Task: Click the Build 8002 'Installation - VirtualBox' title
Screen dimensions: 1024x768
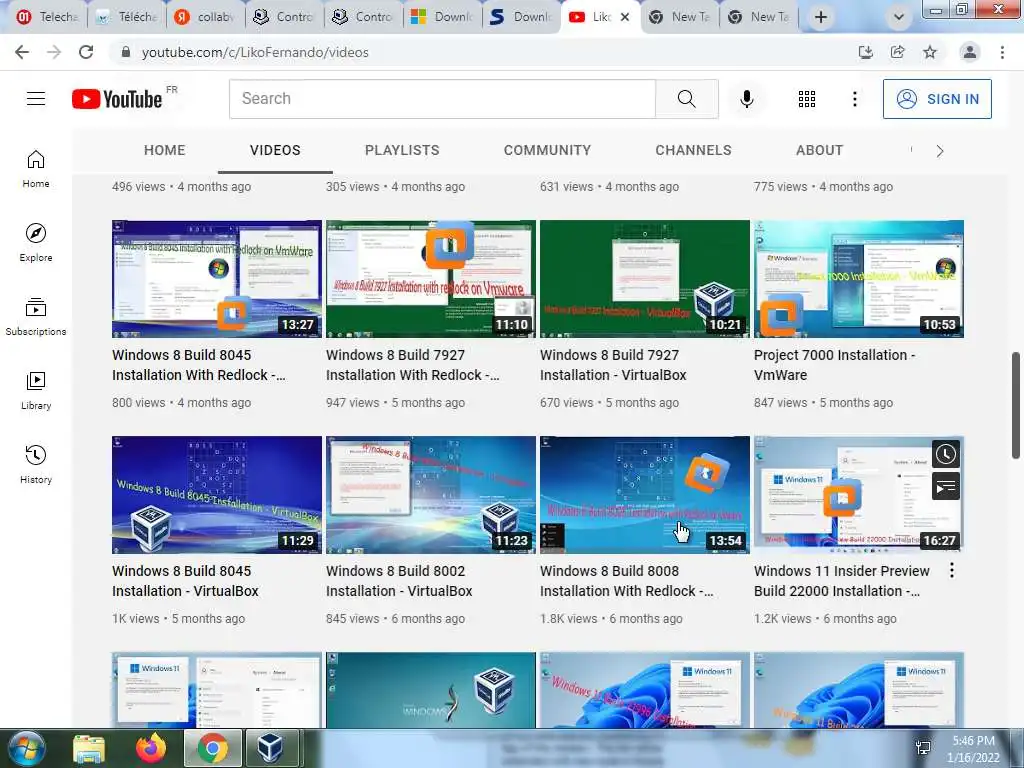Action: click(399, 581)
